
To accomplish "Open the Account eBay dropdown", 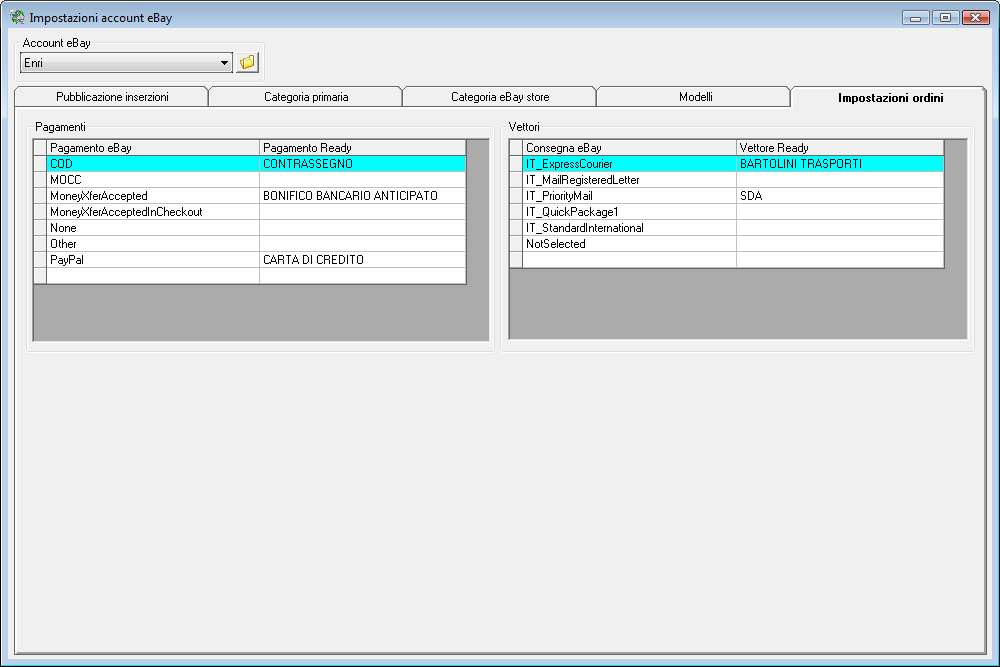I will click(224, 63).
